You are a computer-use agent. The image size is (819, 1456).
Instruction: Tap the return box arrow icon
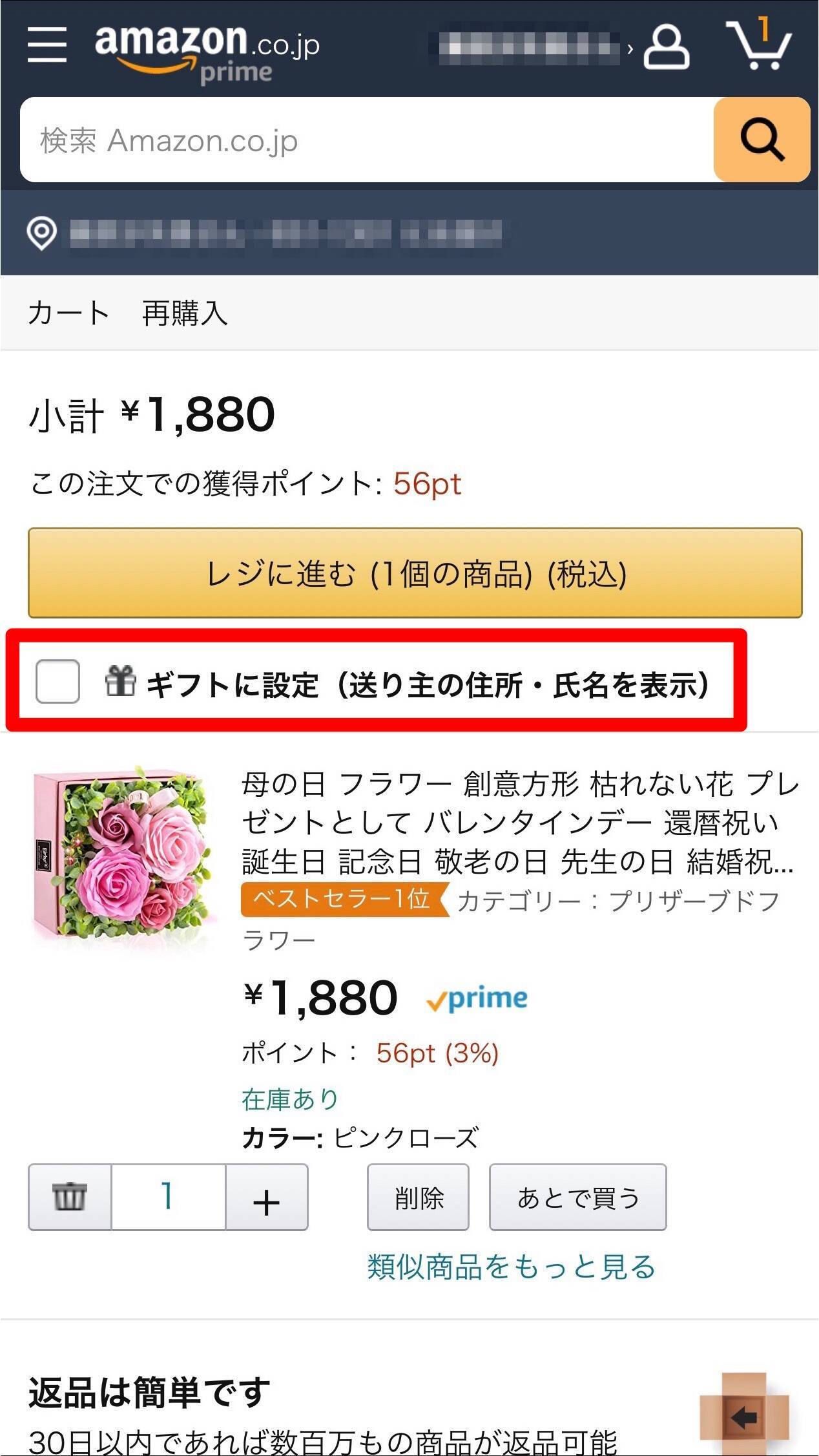tap(744, 1415)
